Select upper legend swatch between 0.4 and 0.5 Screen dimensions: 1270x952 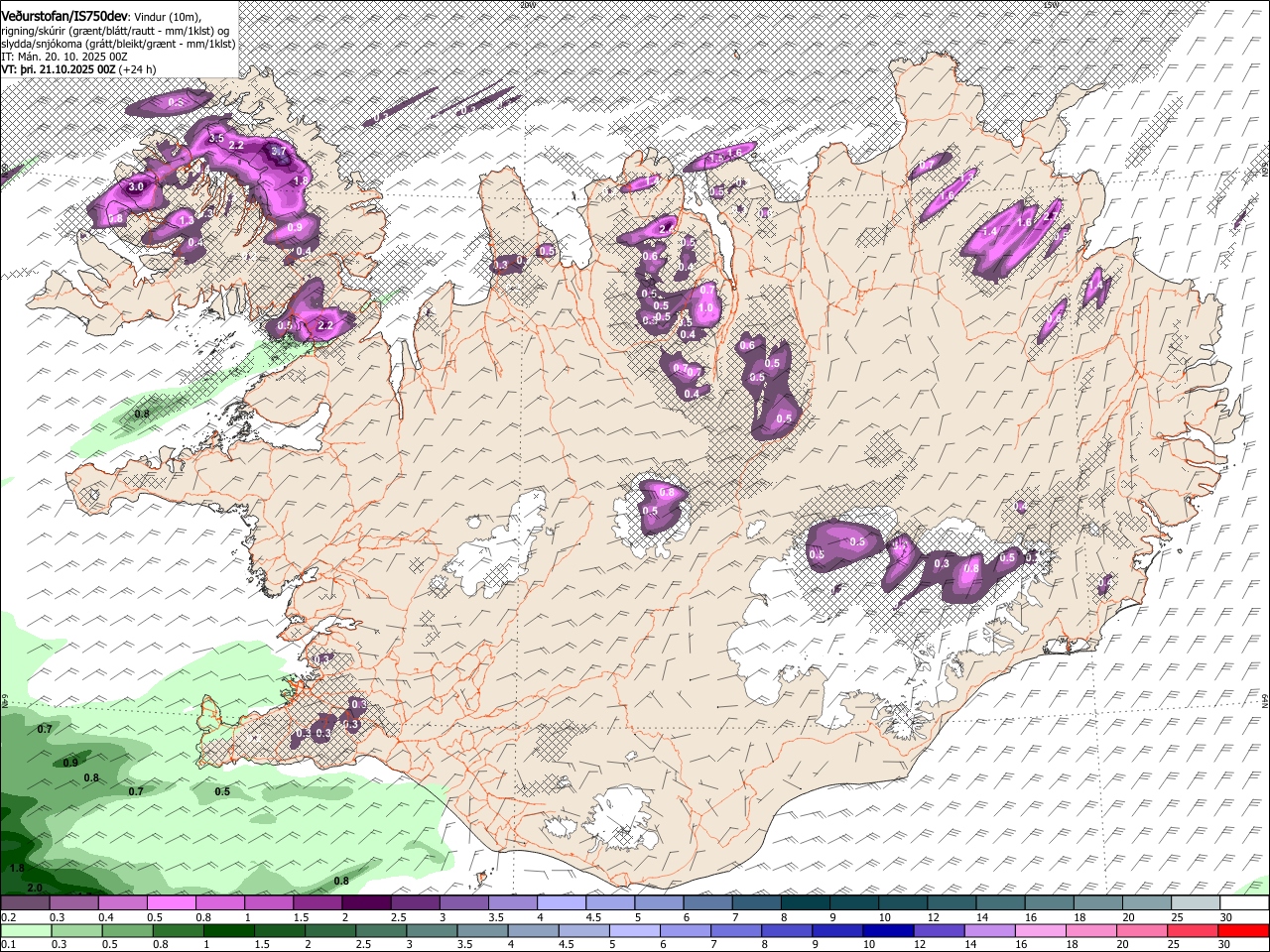pyautogui.click(x=122, y=902)
